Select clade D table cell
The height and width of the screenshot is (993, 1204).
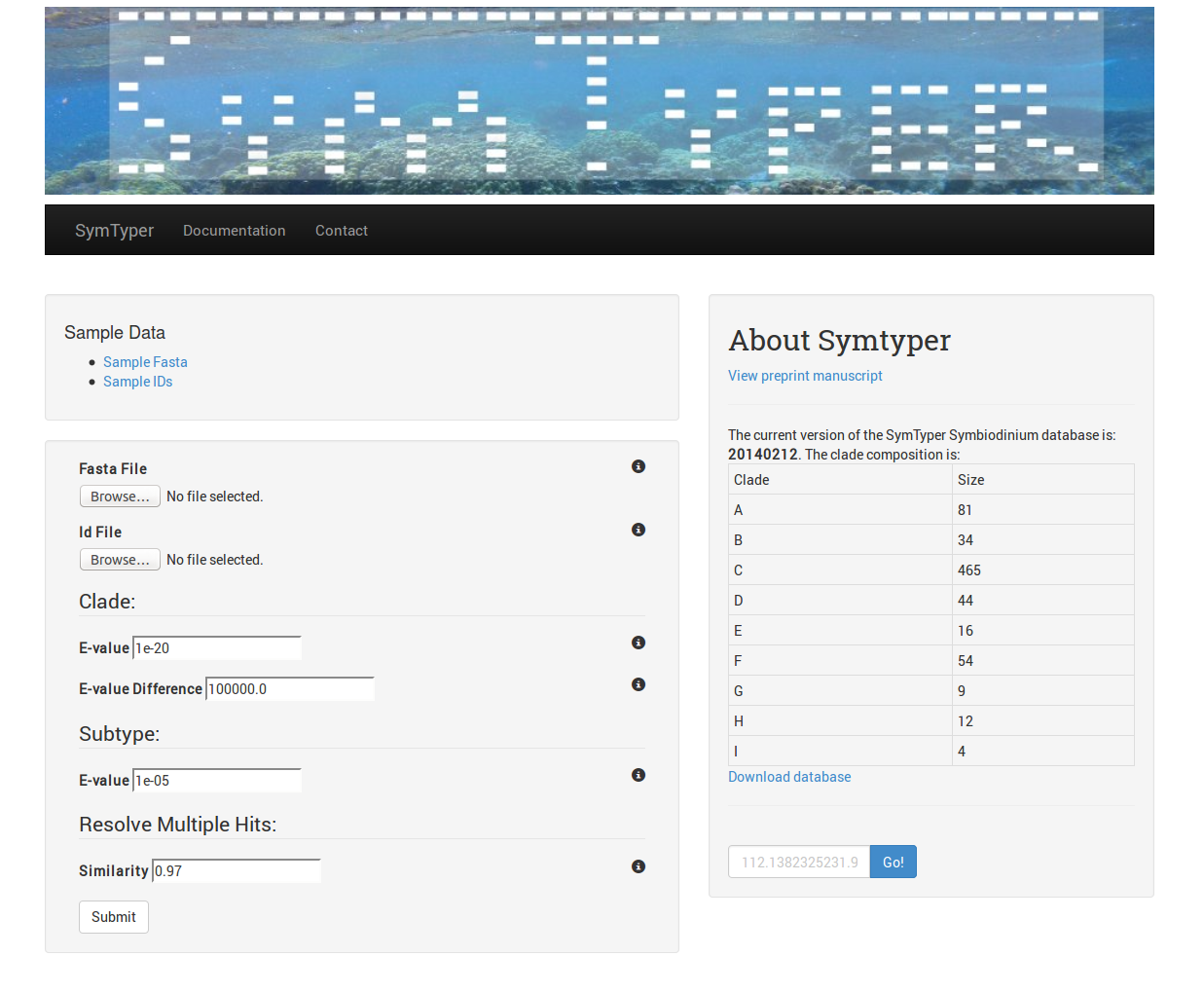pyautogui.click(x=840, y=601)
